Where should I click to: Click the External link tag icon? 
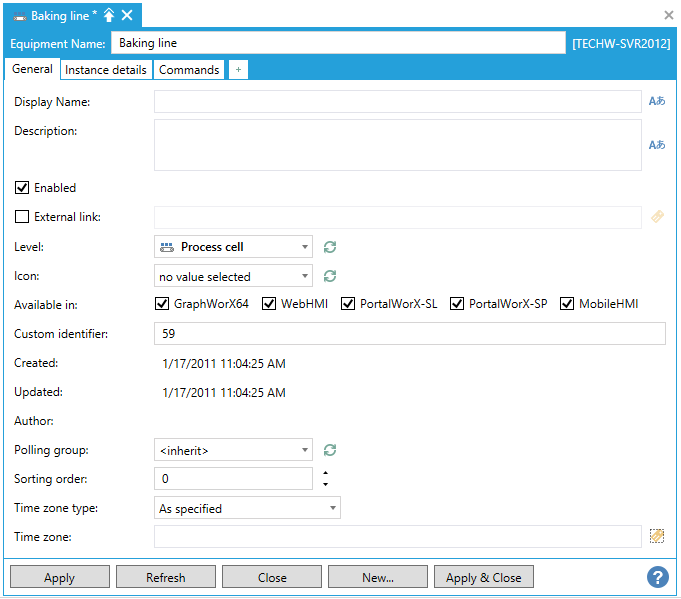[656, 217]
